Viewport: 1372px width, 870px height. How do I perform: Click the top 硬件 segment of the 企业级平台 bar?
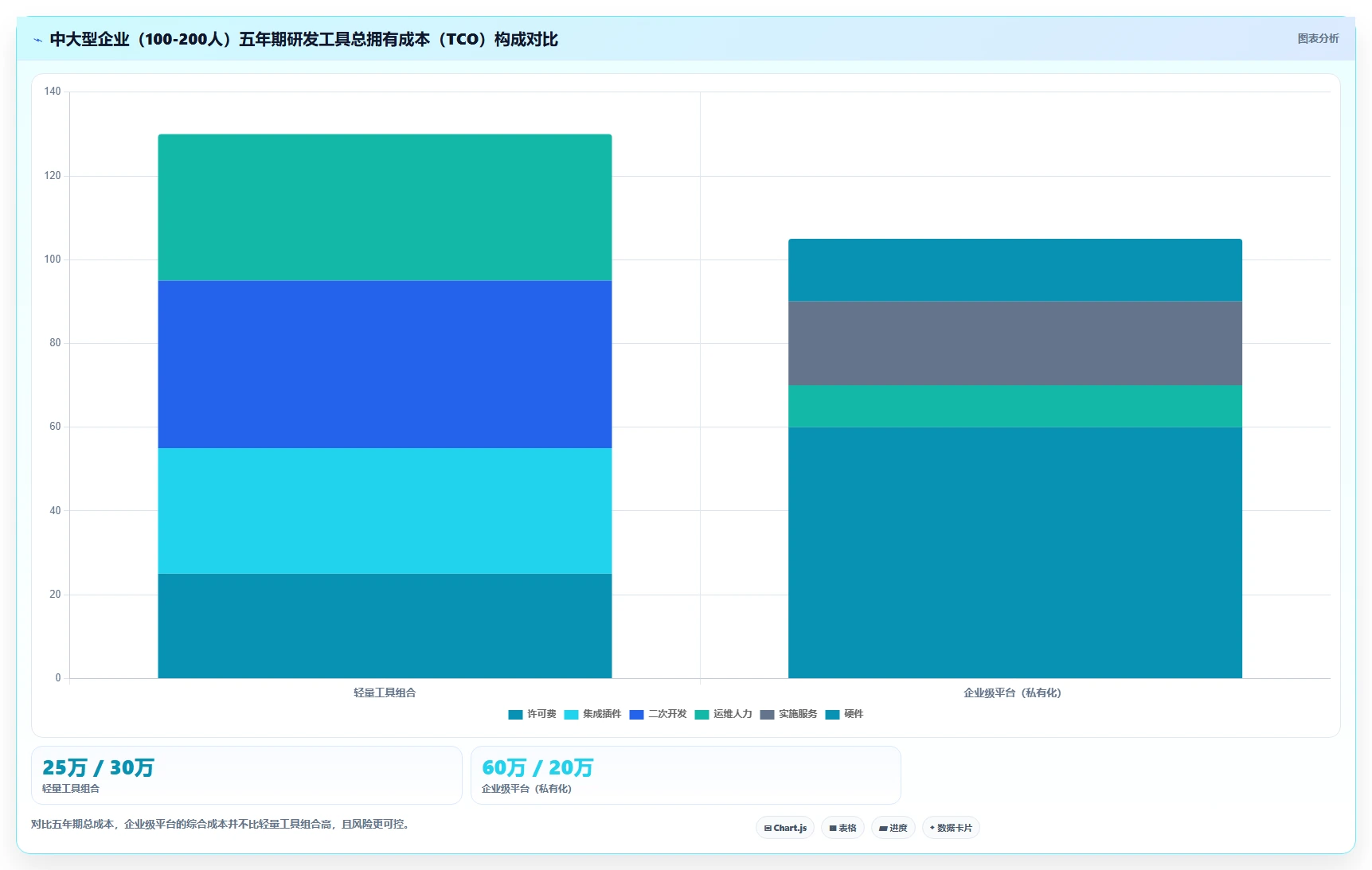(x=1015, y=270)
